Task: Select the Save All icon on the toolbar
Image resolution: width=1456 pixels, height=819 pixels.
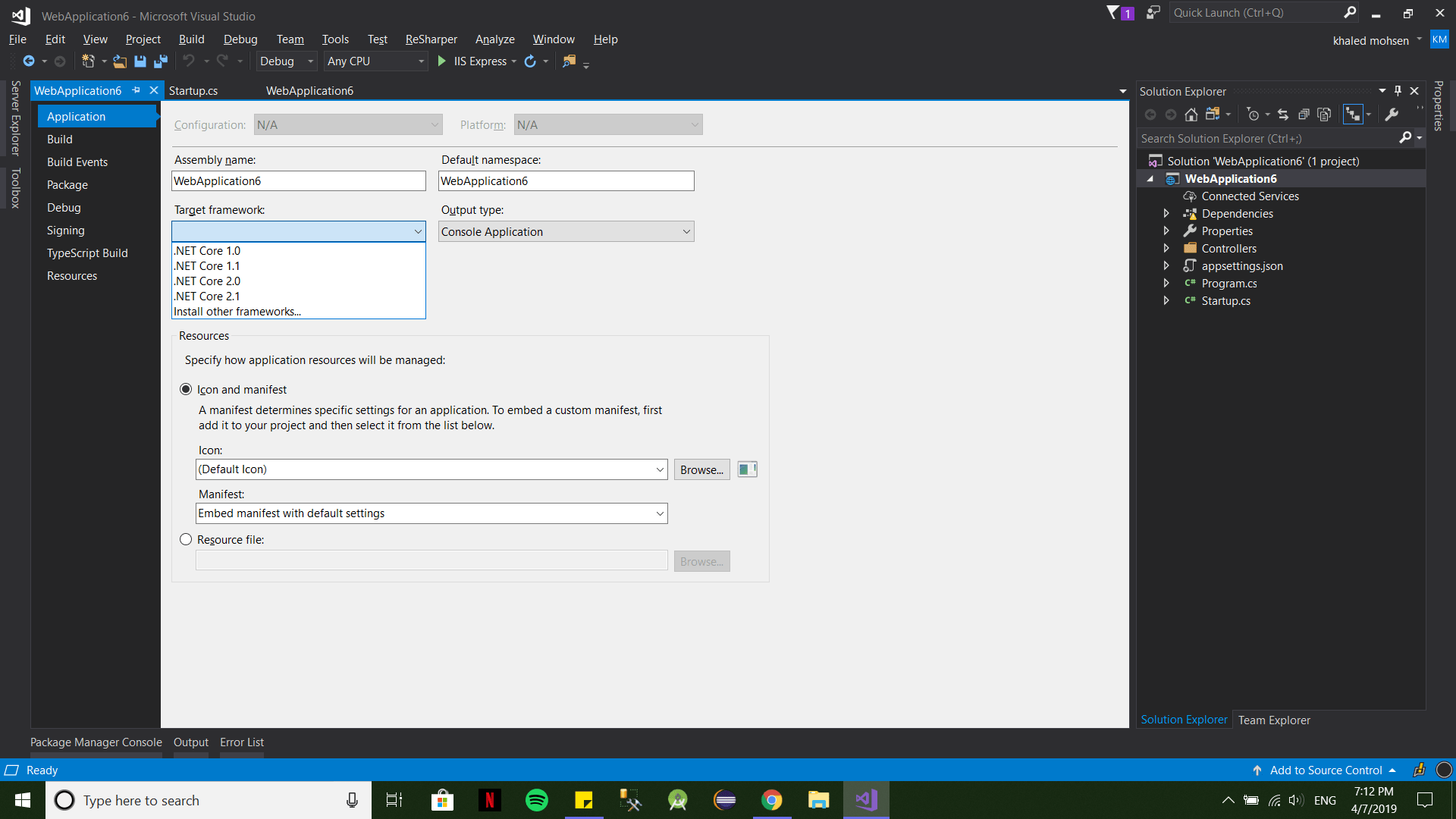Action: [x=160, y=61]
